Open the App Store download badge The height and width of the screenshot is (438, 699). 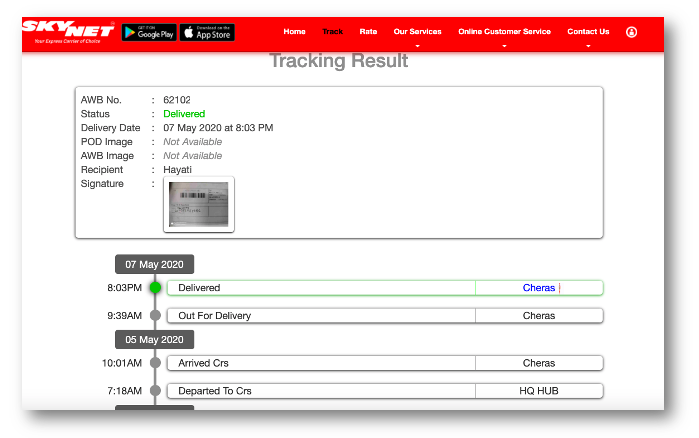point(207,32)
